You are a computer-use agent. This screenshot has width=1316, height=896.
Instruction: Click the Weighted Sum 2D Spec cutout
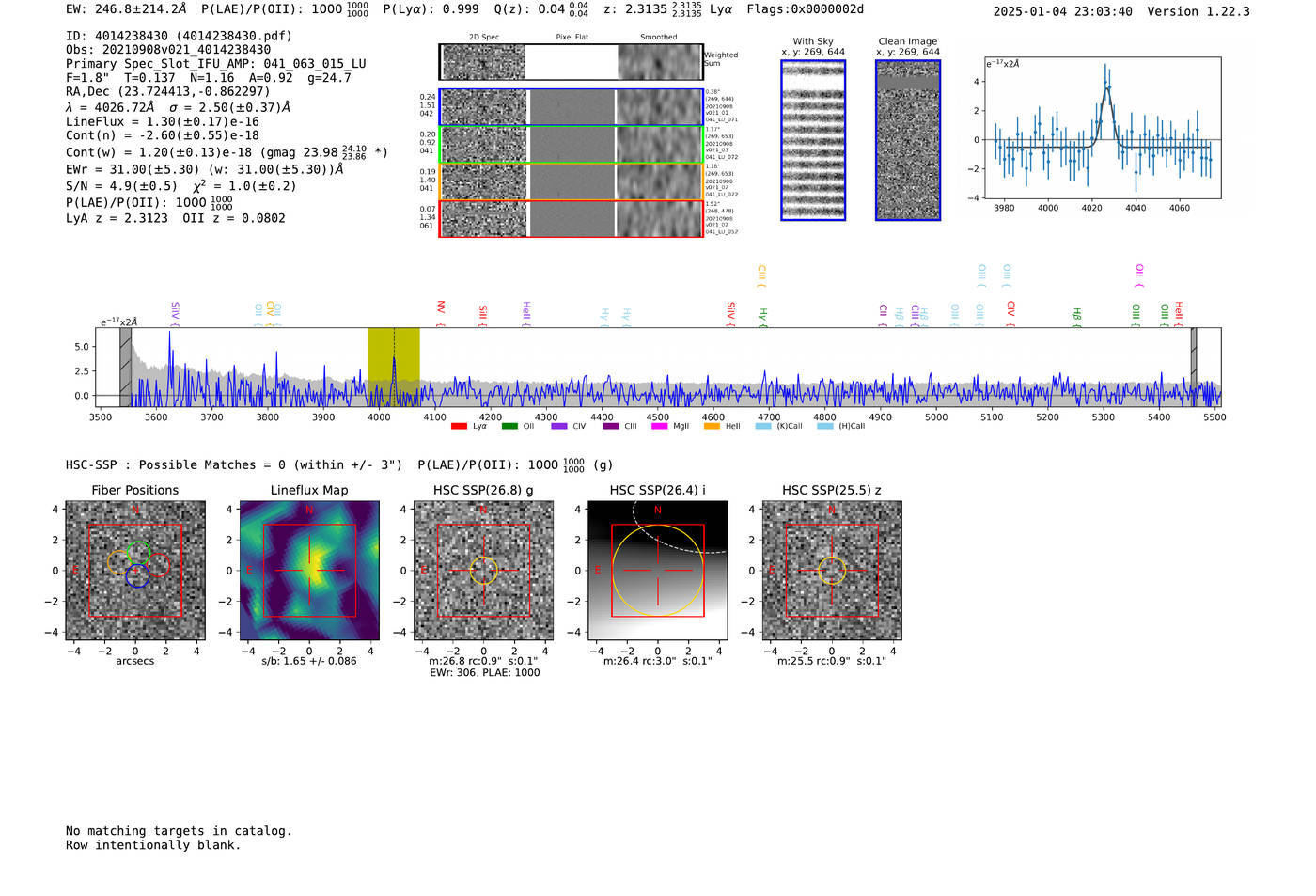(484, 62)
